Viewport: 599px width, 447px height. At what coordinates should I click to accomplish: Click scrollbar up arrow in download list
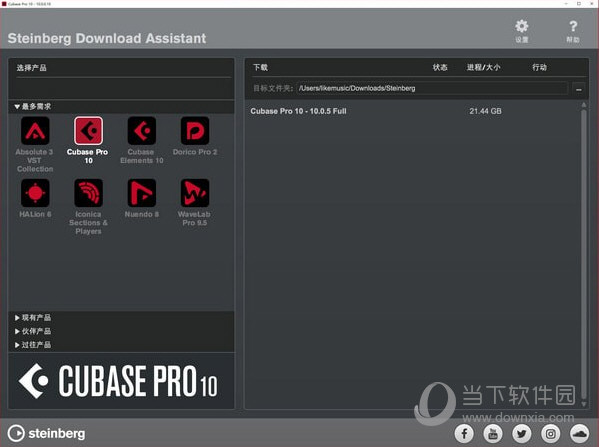tap(583, 104)
